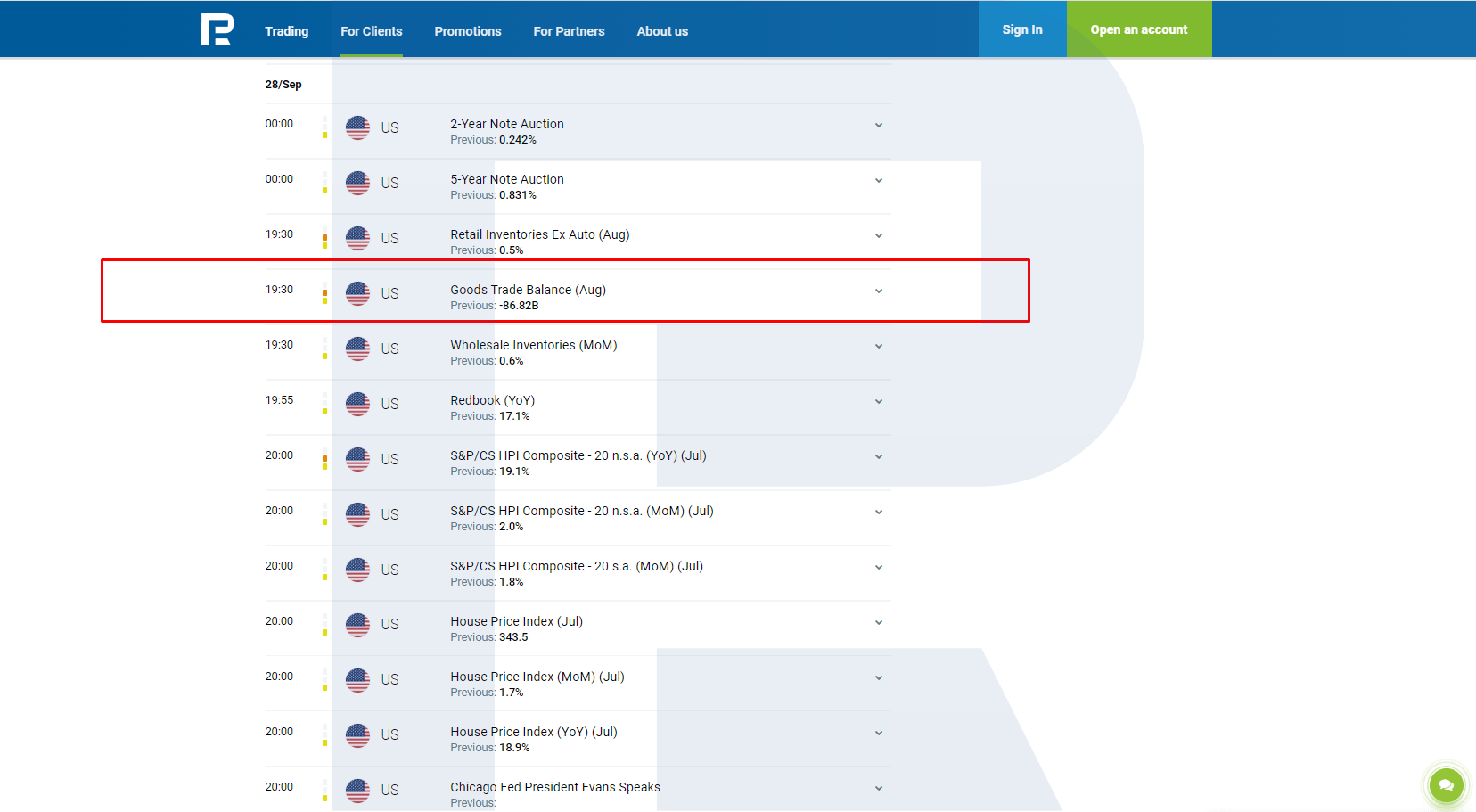
Task: Click US flag beside Redbook (YoY)
Action: tap(357, 404)
